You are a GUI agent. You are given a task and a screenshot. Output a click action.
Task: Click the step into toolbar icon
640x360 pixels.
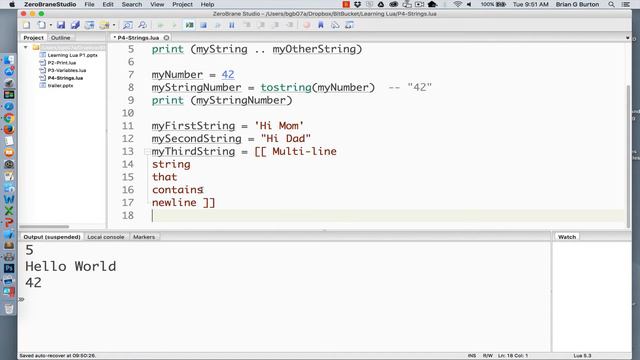247,25
